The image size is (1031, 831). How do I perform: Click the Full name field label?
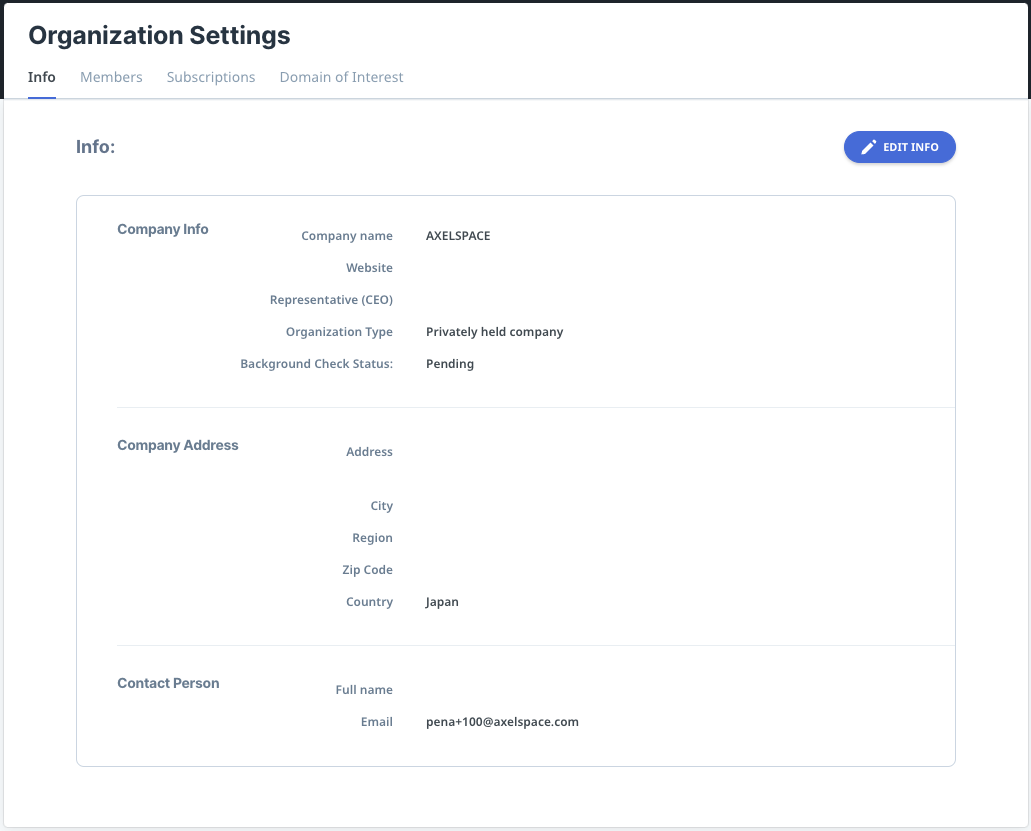(x=364, y=690)
